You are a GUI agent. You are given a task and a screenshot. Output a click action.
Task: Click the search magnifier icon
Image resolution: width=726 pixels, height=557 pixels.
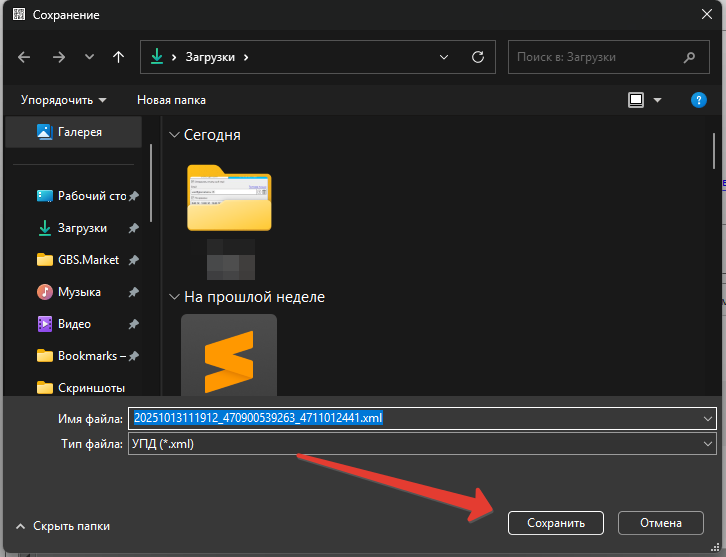tap(689, 58)
